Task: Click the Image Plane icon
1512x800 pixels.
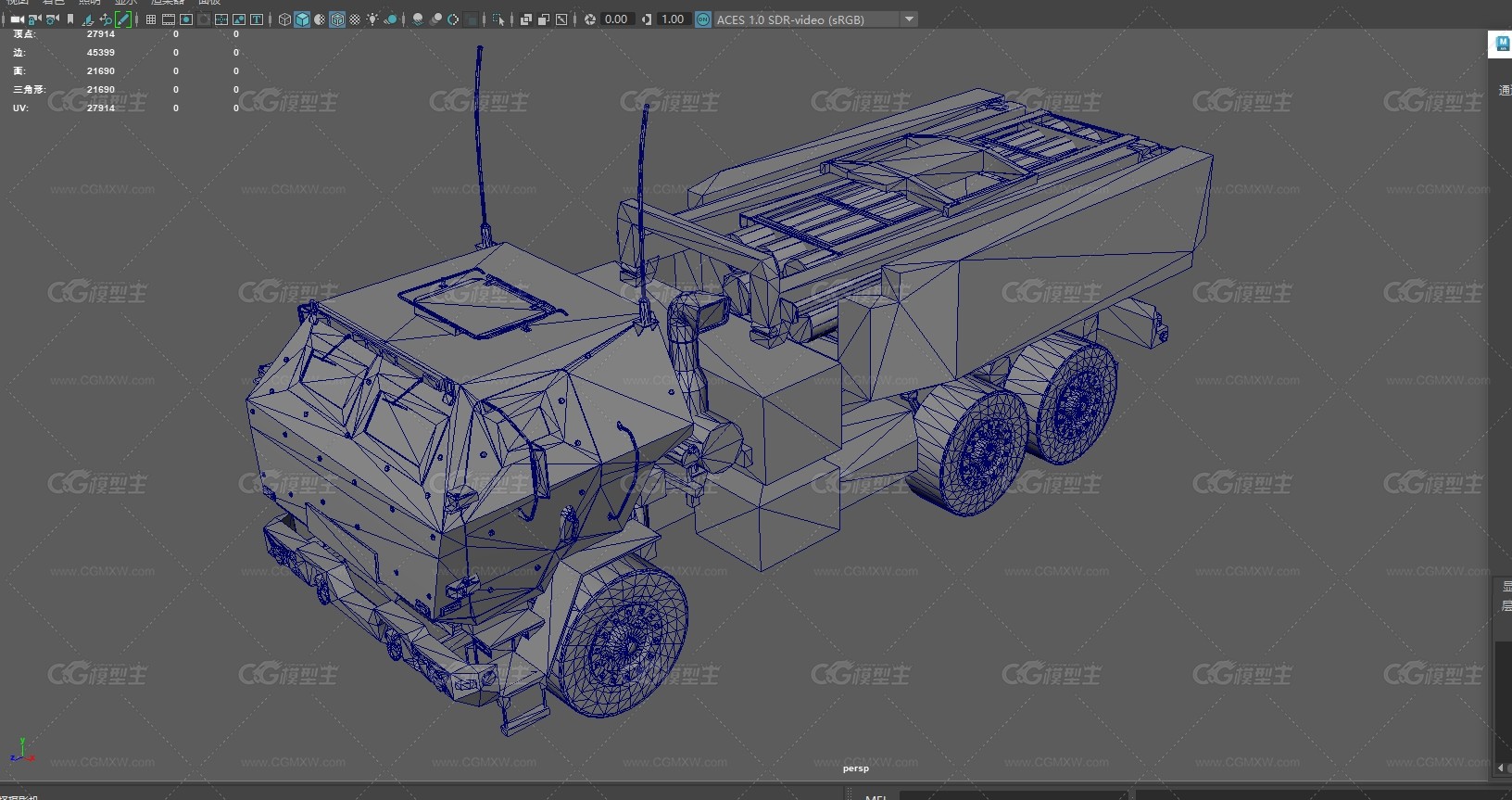Action: (x=88, y=19)
